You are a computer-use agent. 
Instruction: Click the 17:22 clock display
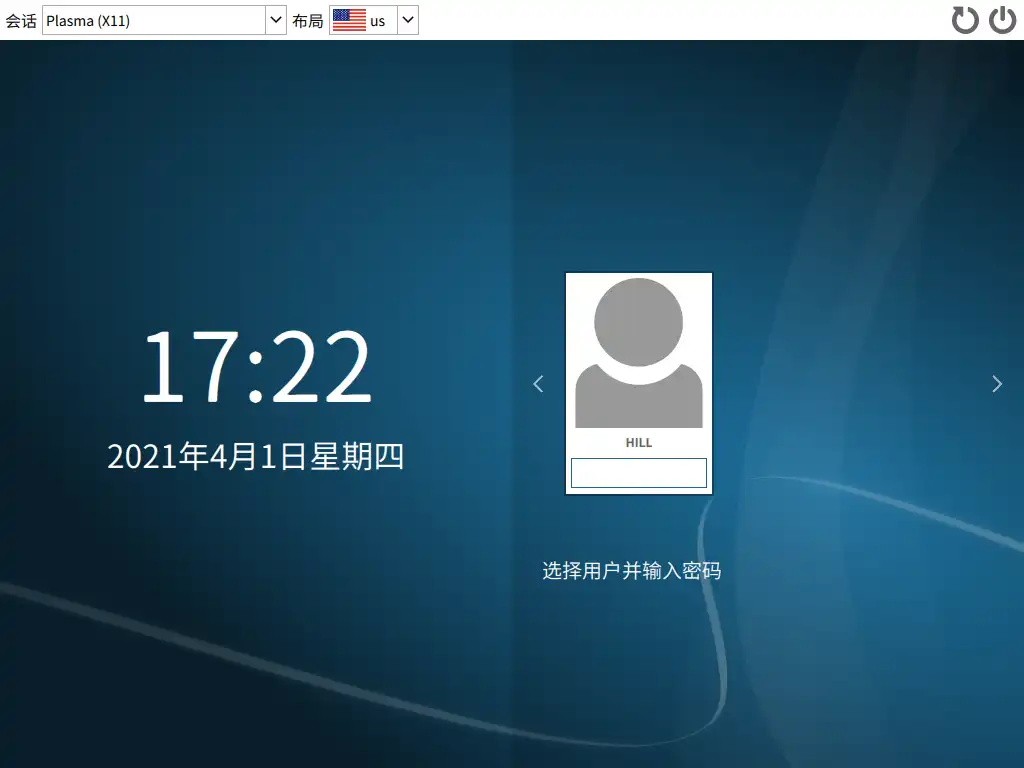(256, 367)
